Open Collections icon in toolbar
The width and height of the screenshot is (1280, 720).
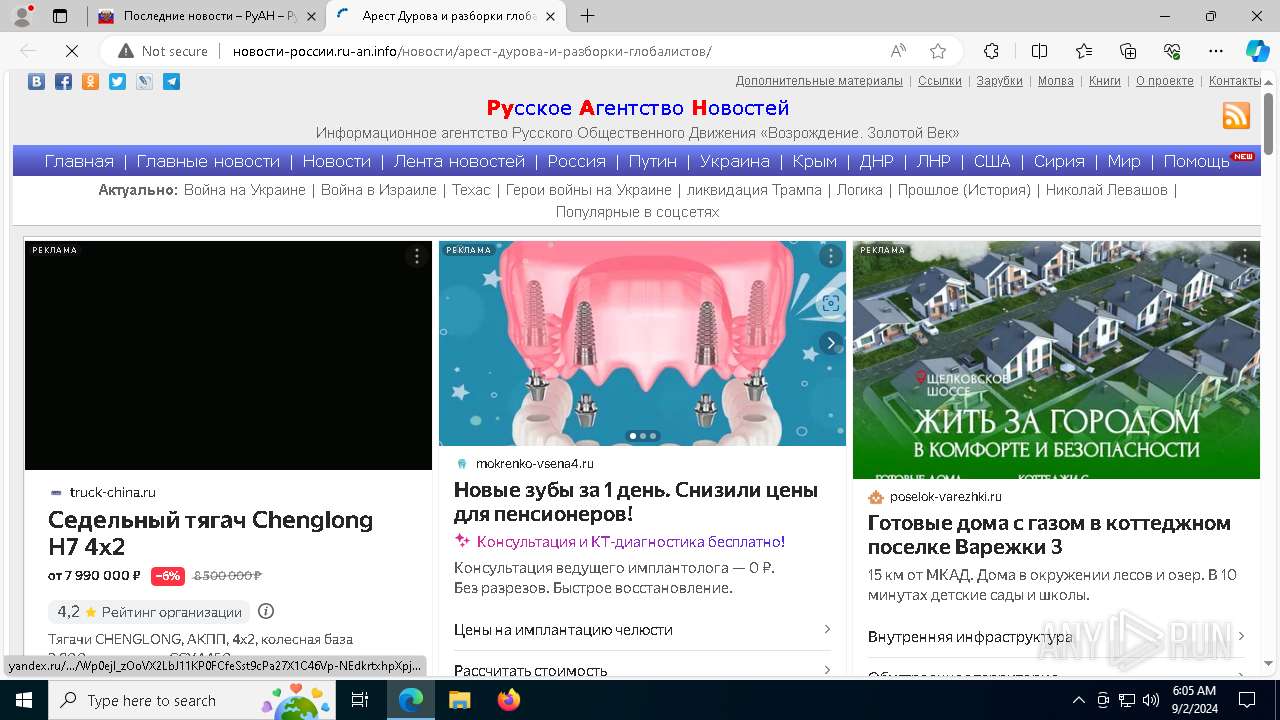point(1128,51)
